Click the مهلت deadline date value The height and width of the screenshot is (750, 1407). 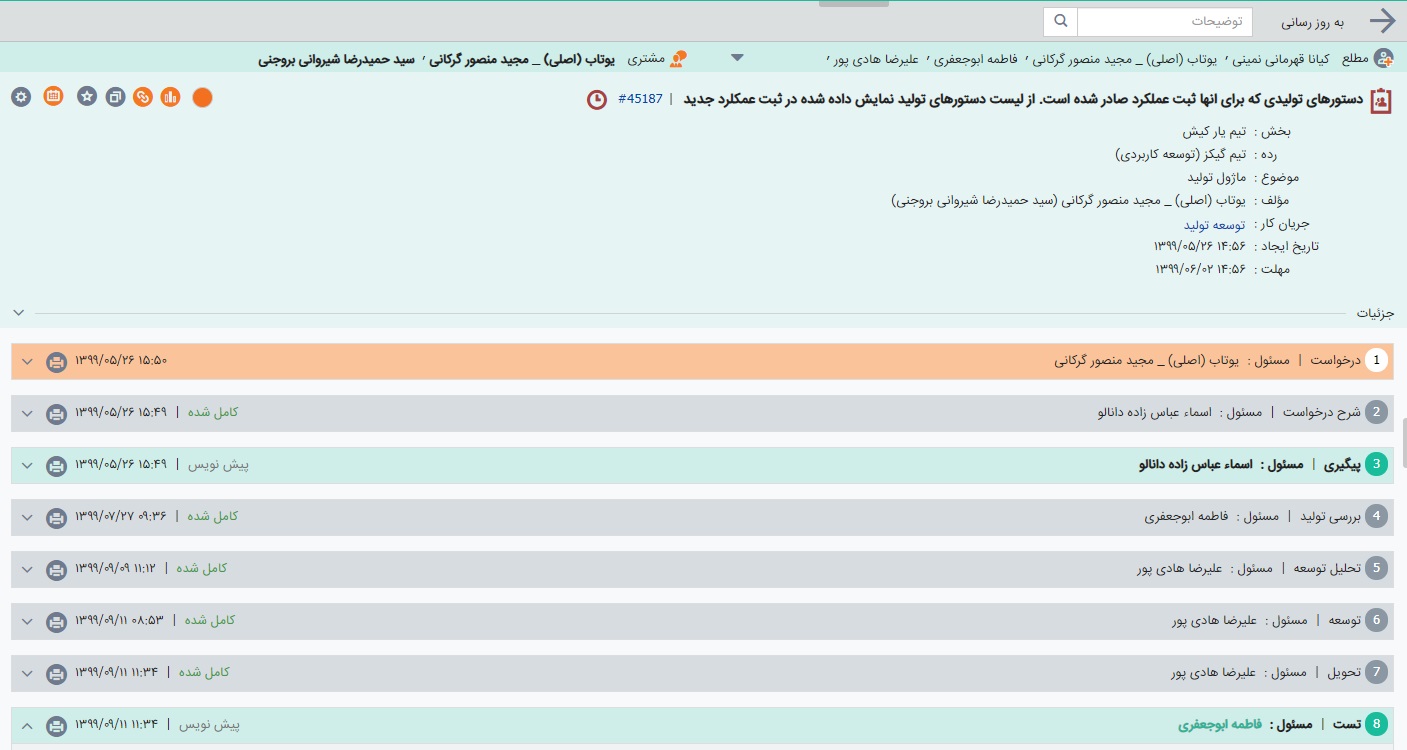pyautogui.click(x=1200, y=269)
